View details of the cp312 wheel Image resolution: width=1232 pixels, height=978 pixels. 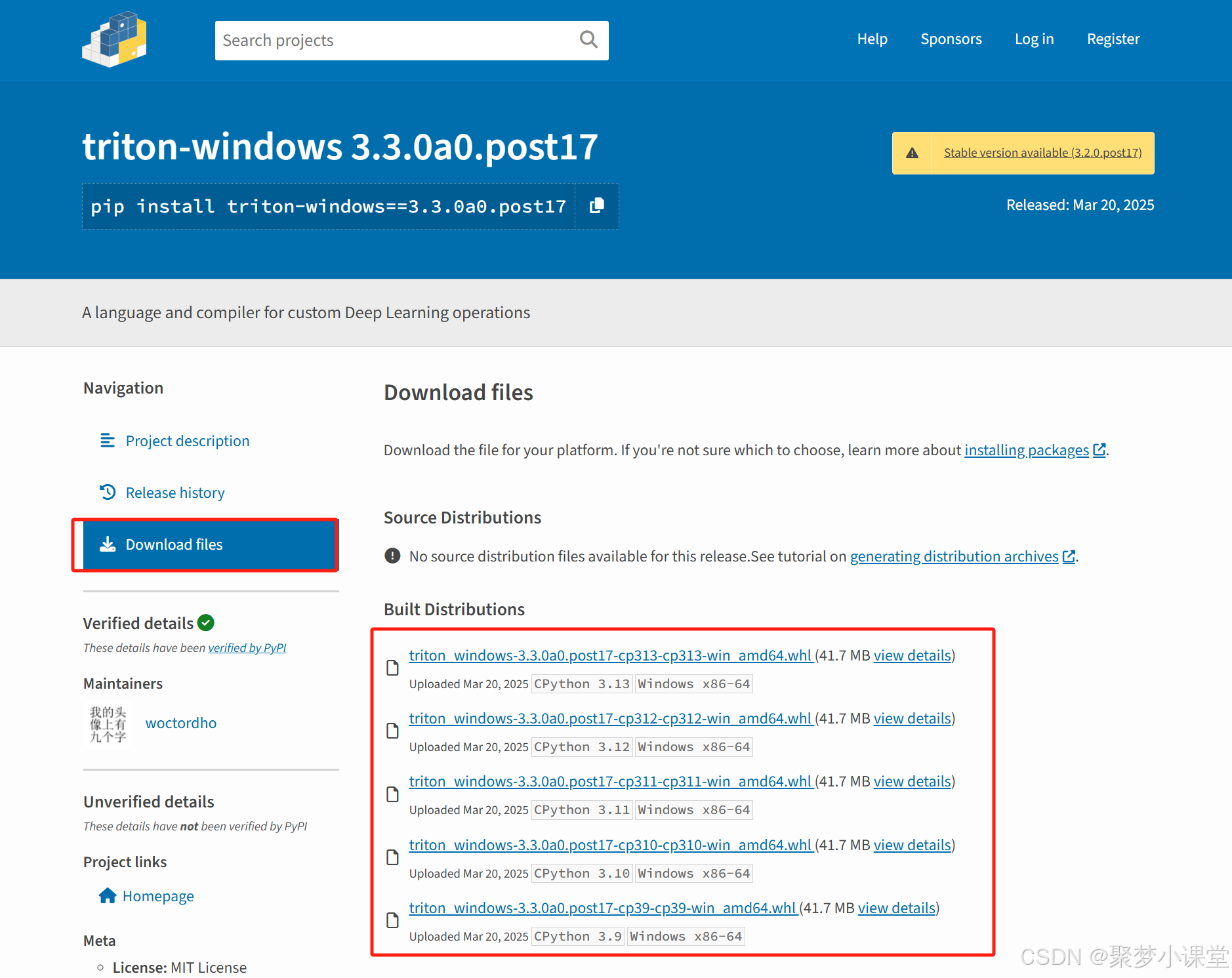(x=913, y=718)
